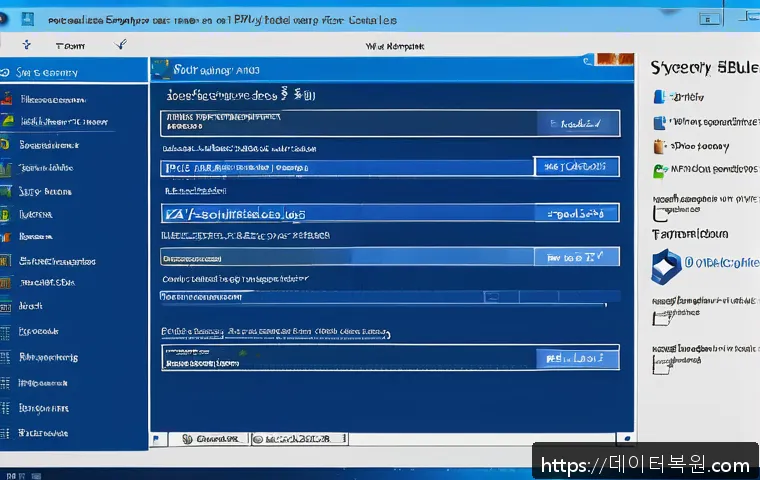Image resolution: width=760 pixels, height=480 pixels.
Task: Tick the last checkbox at bottom of right panel
Action: [660, 366]
